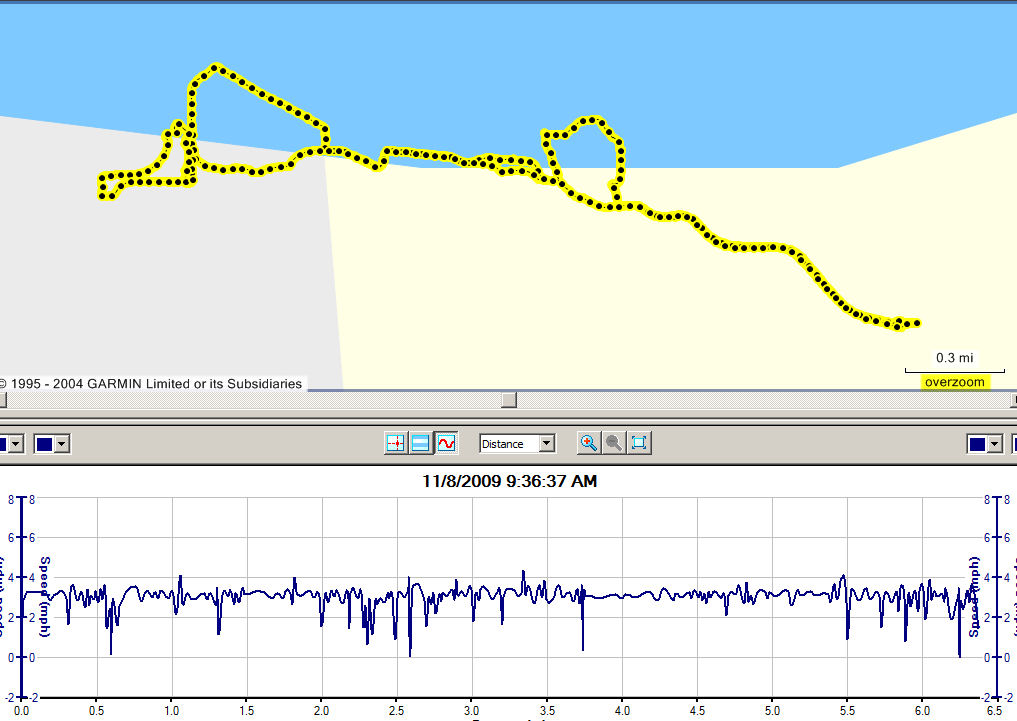Viewport: 1017px width, 721px height.
Task: Click the zoom to fit icon
Action: pyautogui.click(x=640, y=443)
